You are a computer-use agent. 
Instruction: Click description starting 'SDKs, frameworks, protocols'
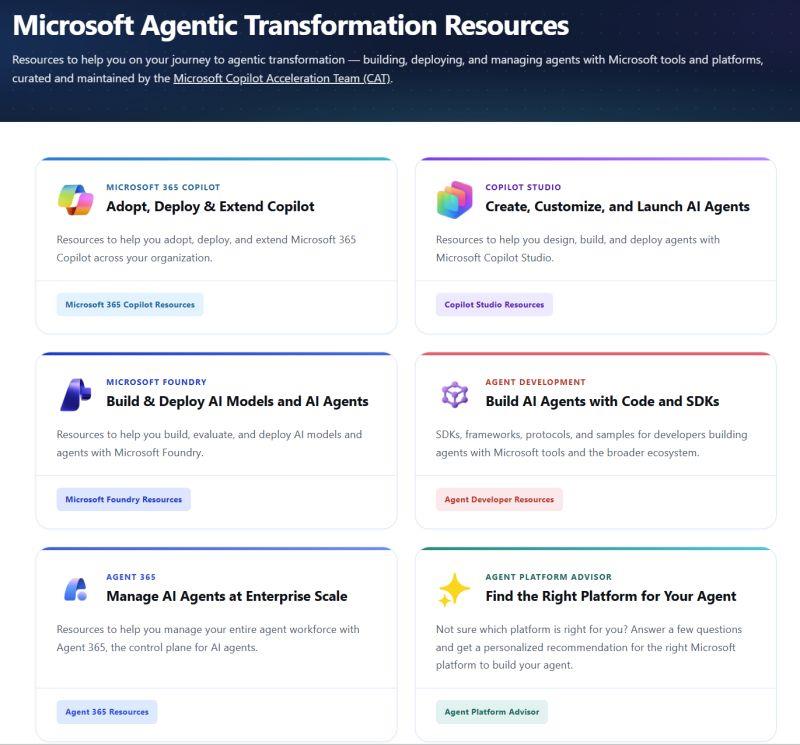(591, 443)
